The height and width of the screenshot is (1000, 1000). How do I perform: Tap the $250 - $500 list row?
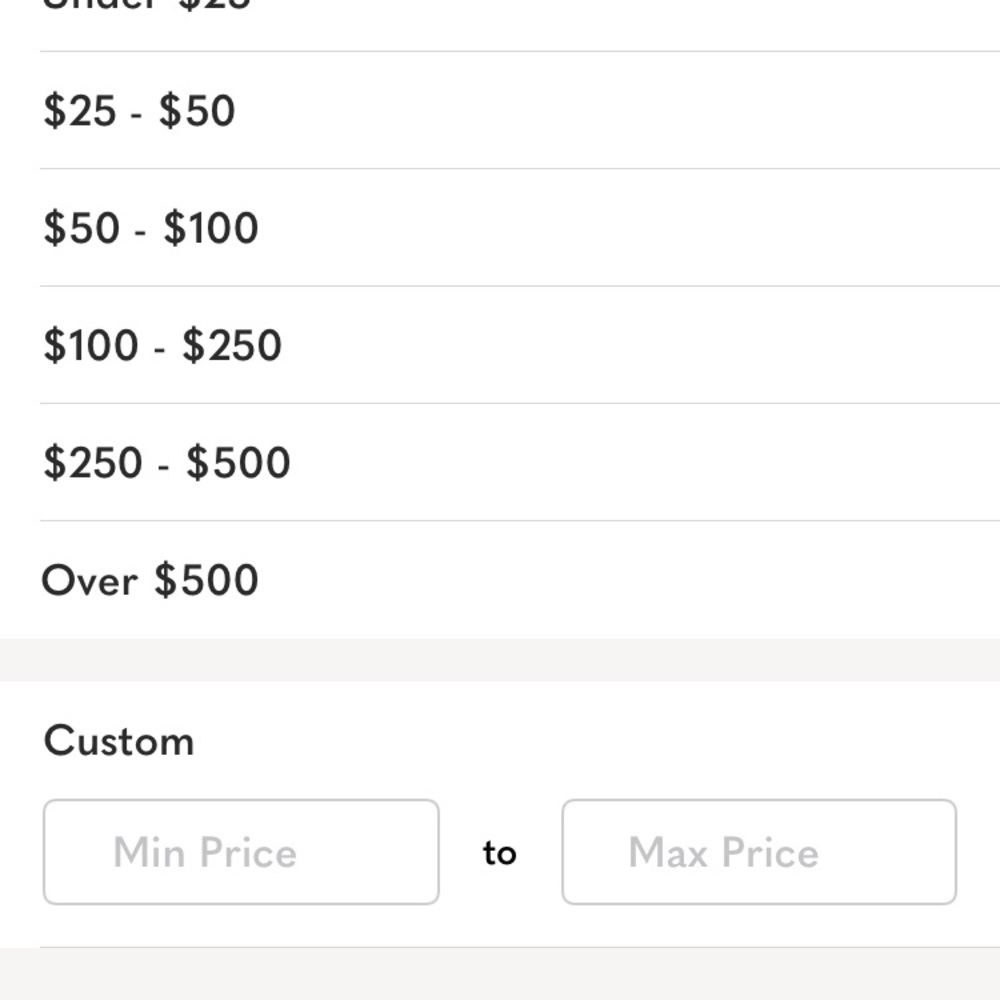pyautogui.click(x=500, y=463)
